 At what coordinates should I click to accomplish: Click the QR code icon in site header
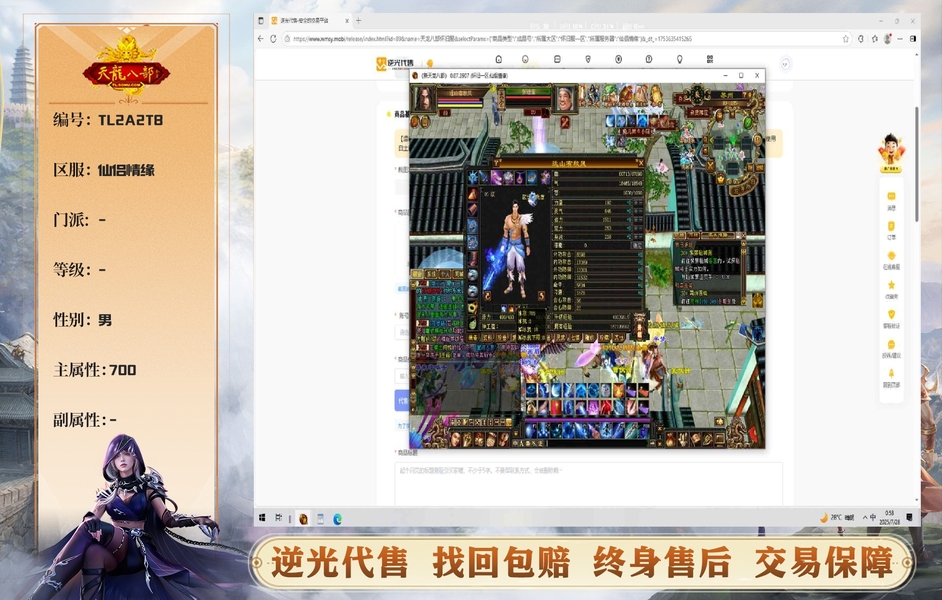(710, 59)
